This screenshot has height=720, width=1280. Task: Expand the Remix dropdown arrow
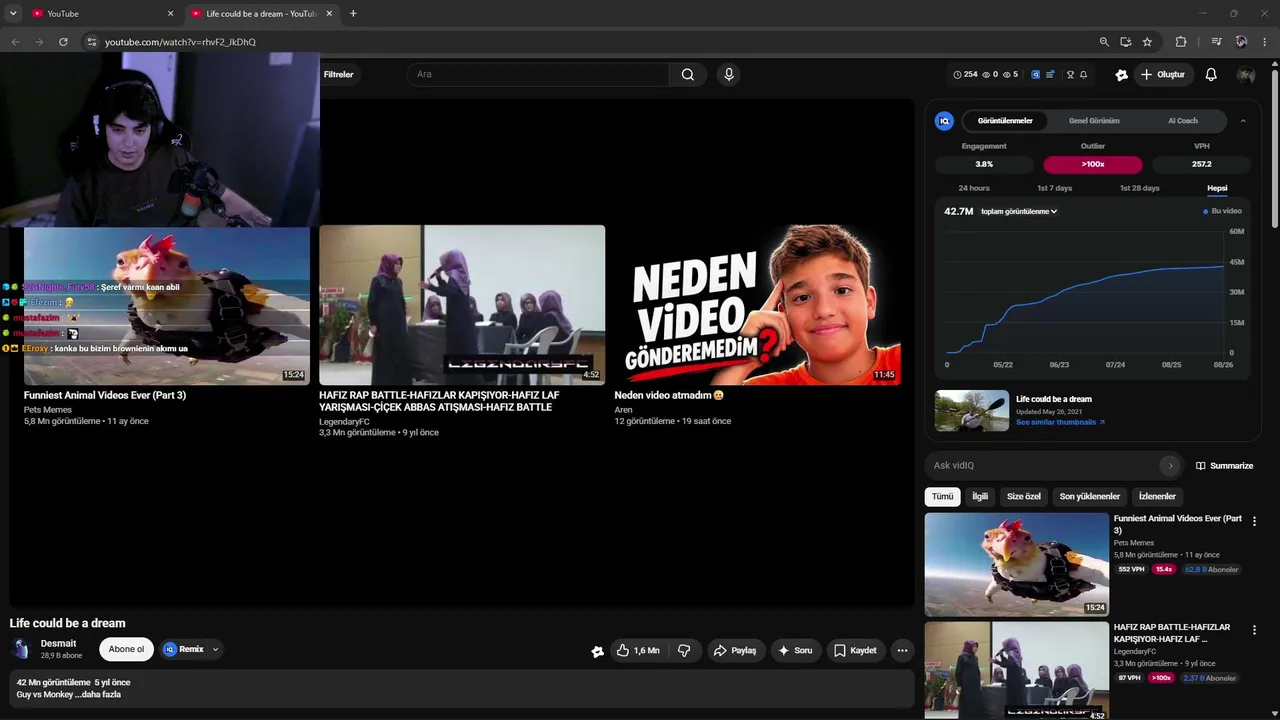click(215, 650)
